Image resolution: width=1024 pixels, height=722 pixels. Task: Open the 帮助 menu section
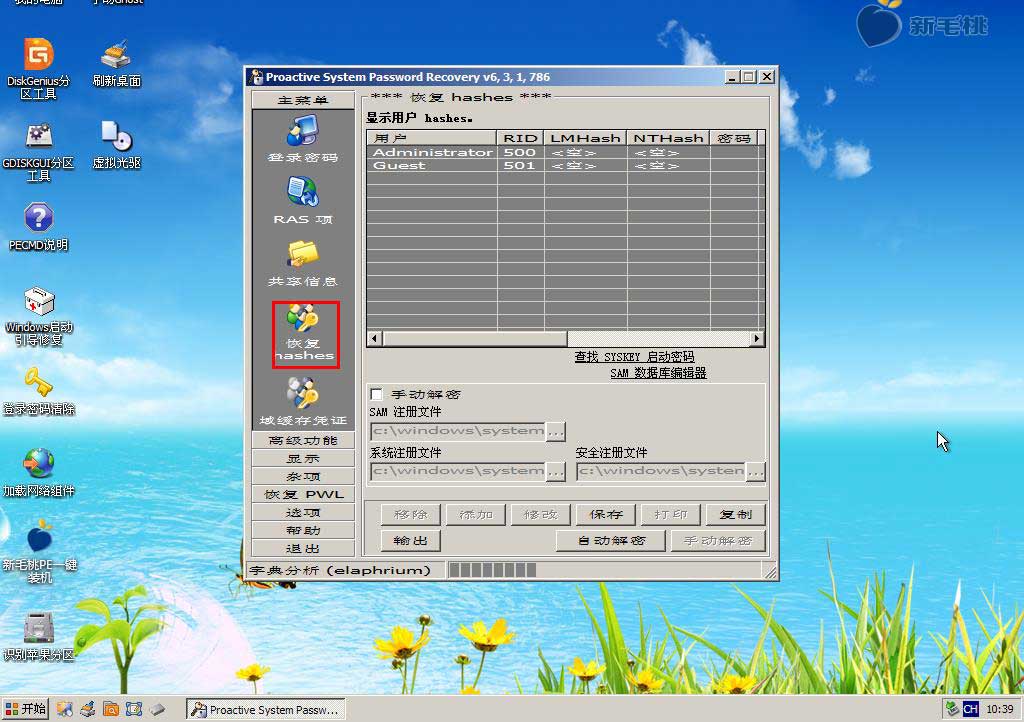303,530
